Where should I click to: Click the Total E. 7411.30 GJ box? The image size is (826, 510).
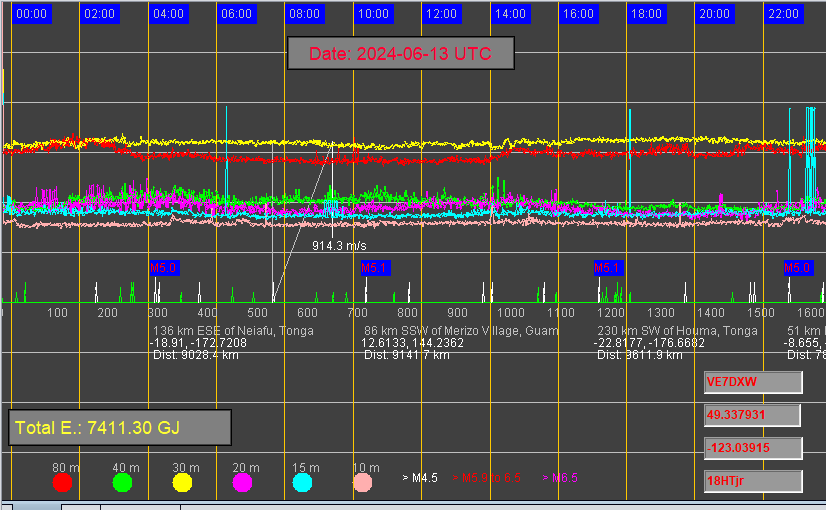click(120, 428)
